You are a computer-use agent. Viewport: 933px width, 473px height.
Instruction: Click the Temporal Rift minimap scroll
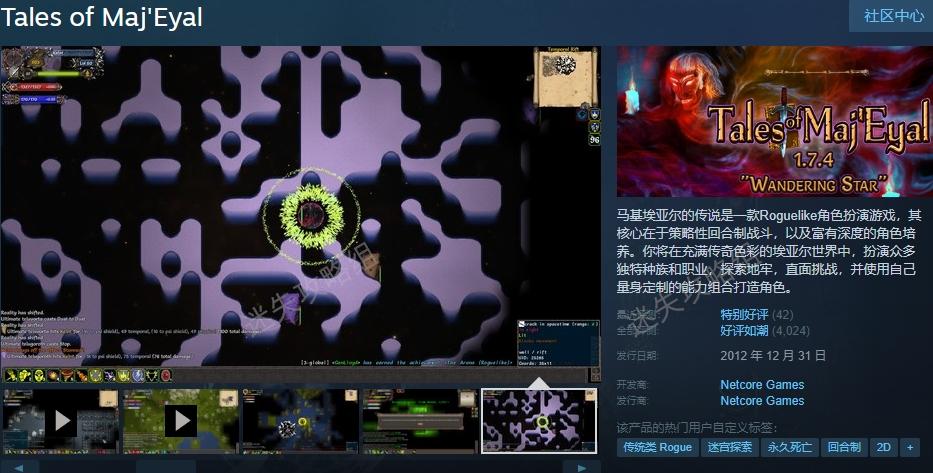tap(565, 78)
